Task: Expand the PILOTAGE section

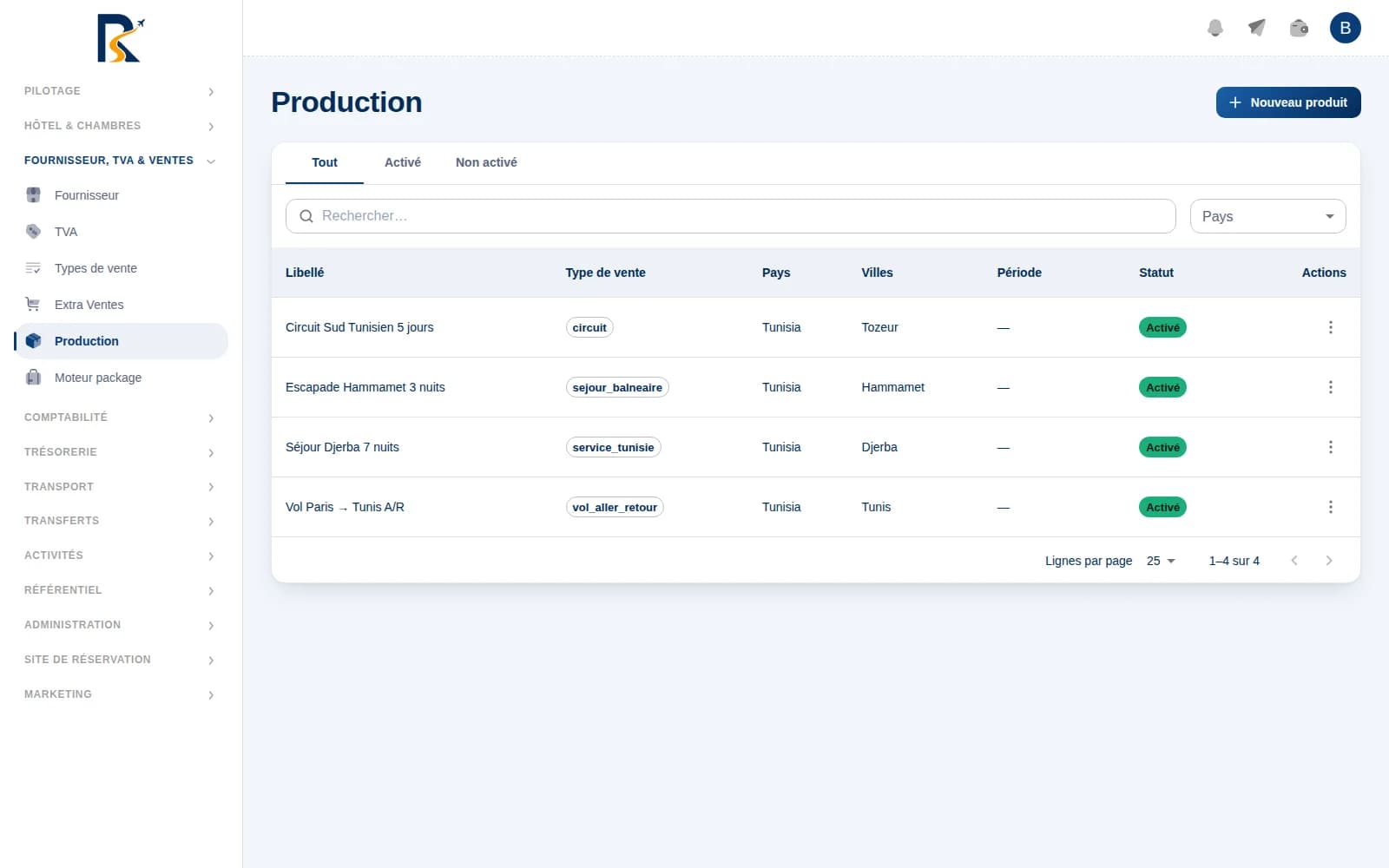Action: pyautogui.click(x=120, y=91)
